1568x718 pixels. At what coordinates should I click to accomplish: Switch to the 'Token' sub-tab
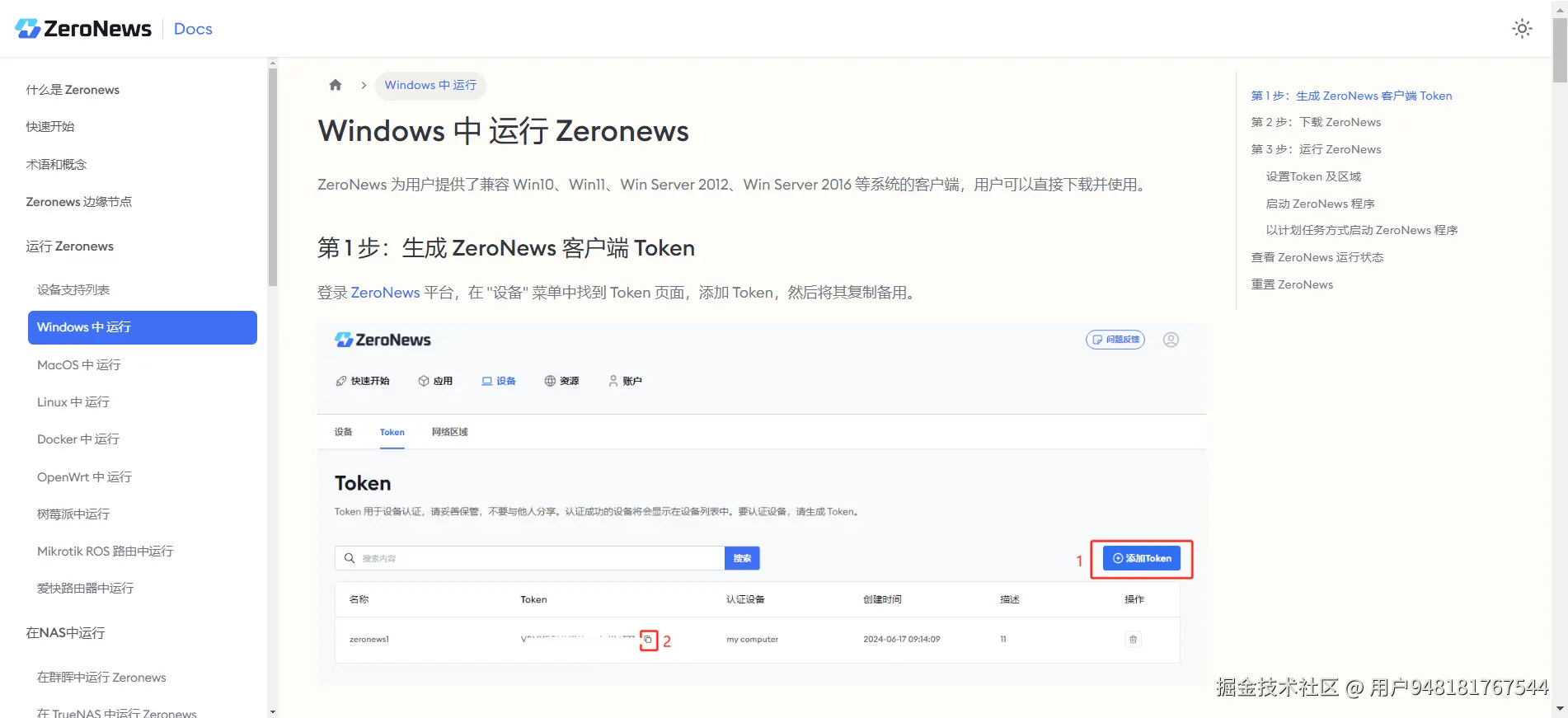[x=392, y=432]
